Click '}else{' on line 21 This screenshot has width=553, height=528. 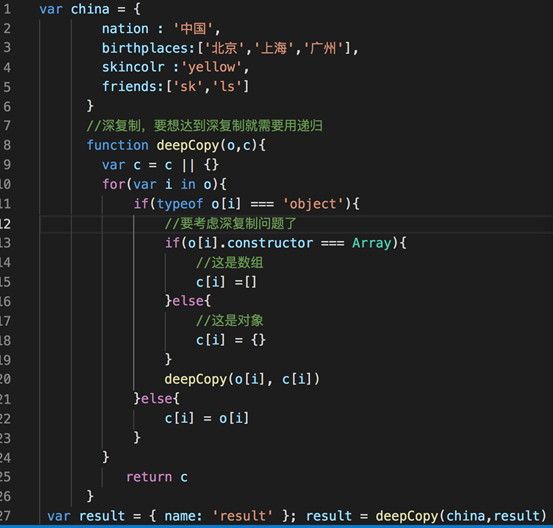coord(157,399)
